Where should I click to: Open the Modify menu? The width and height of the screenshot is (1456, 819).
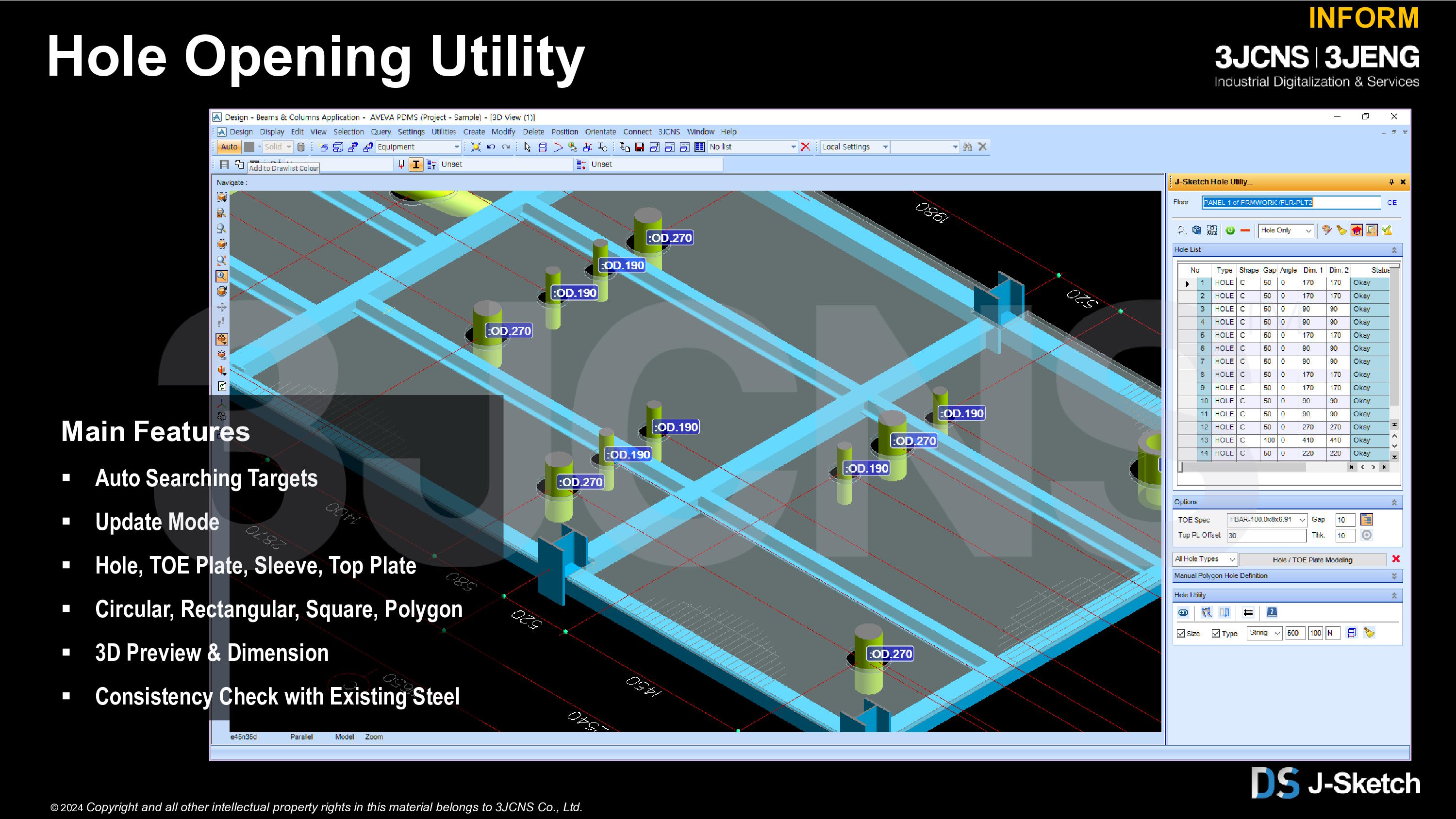(x=503, y=131)
